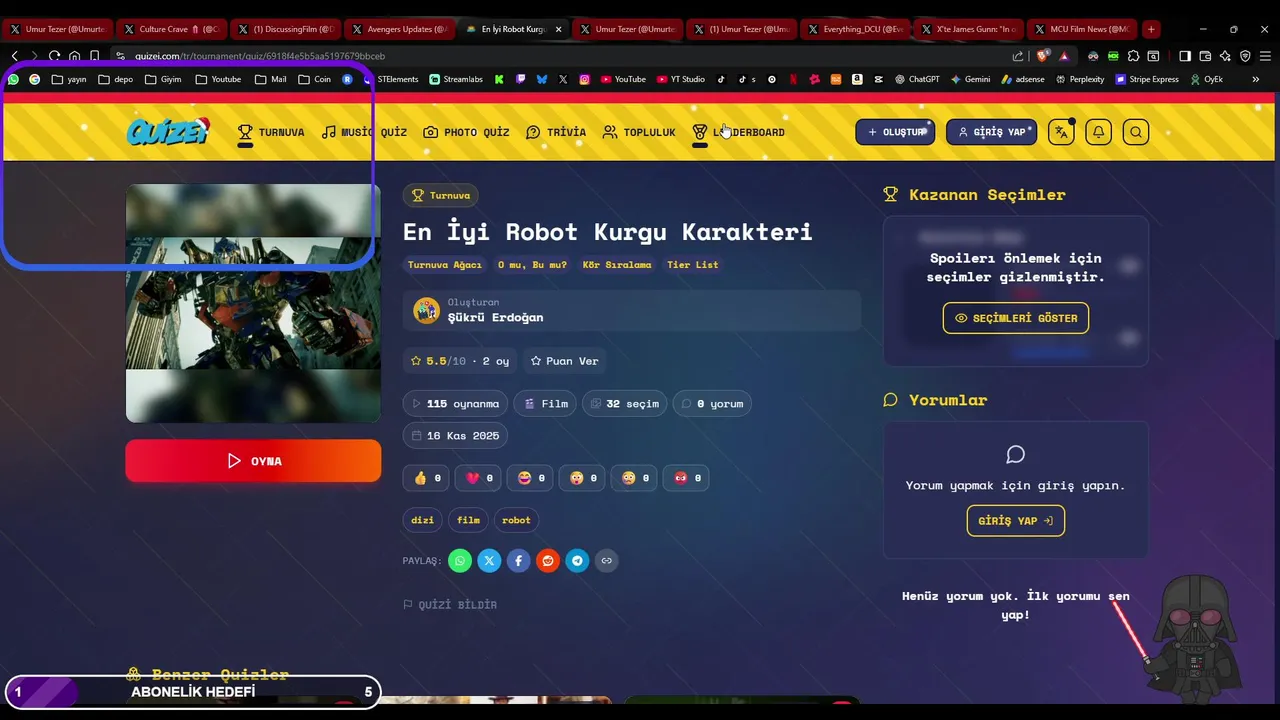Share the quiz via Facebook icon

518,561
